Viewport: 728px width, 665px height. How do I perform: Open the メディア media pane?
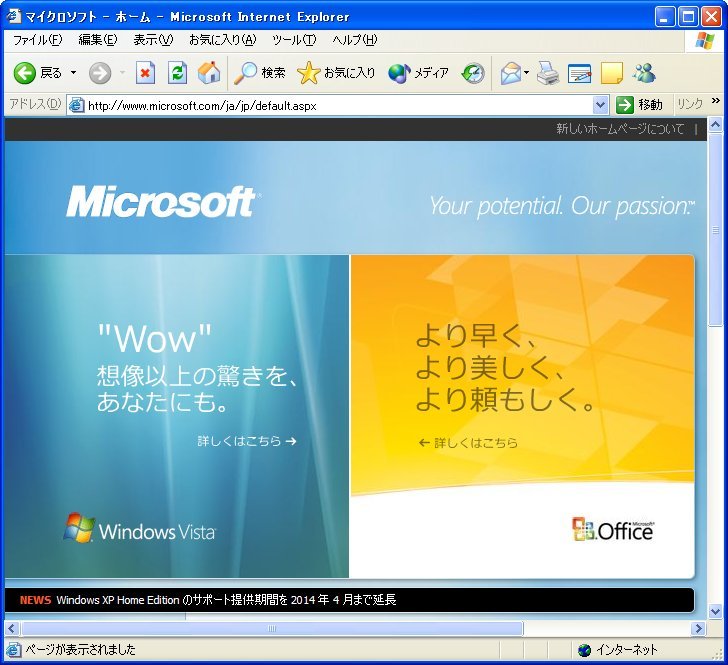point(419,73)
